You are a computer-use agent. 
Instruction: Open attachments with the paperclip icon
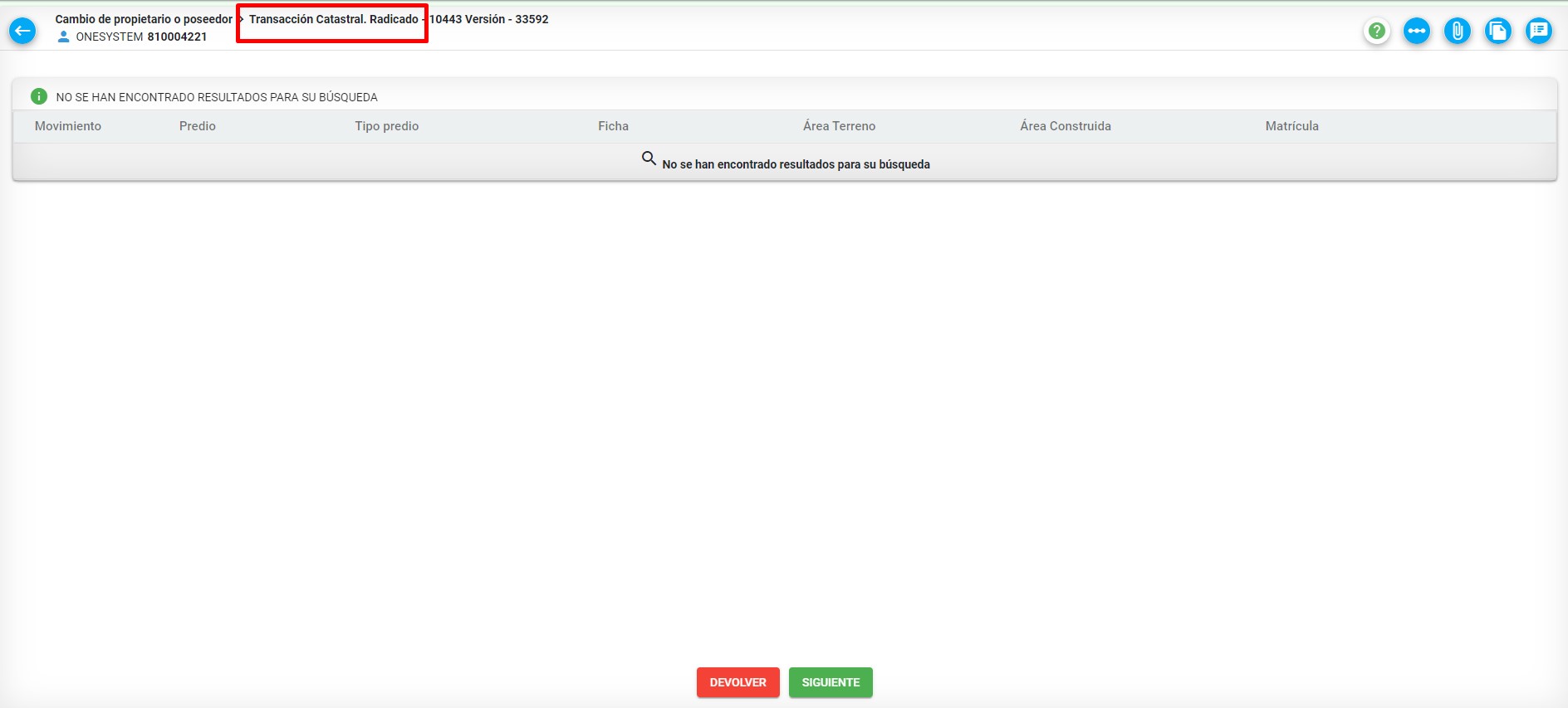pyautogui.click(x=1458, y=32)
